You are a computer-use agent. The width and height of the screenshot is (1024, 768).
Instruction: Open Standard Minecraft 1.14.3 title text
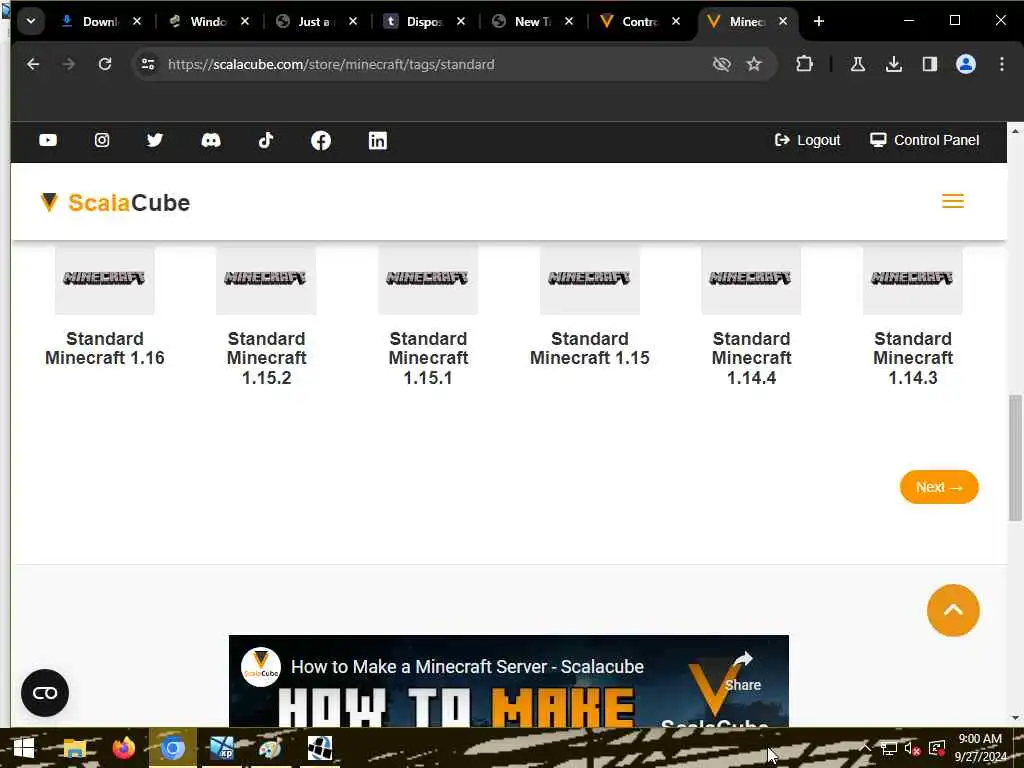pos(913,358)
